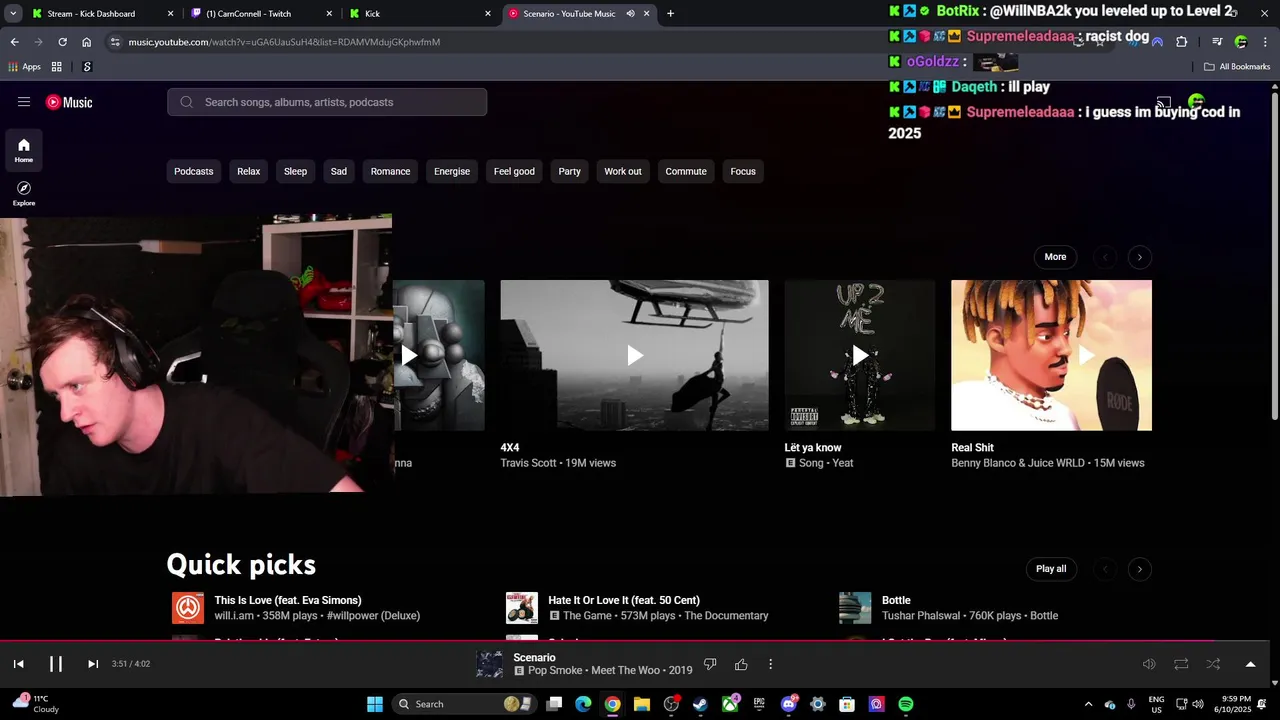1280x720 pixels.
Task: Skip to the next track
Action: (93, 664)
